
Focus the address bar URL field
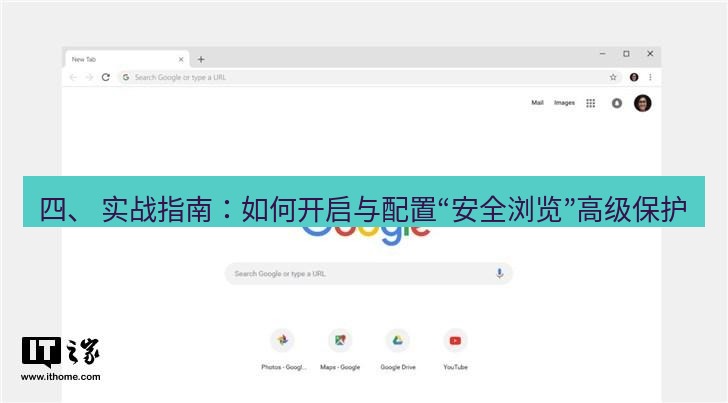pyautogui.click(x=370, y=77)
